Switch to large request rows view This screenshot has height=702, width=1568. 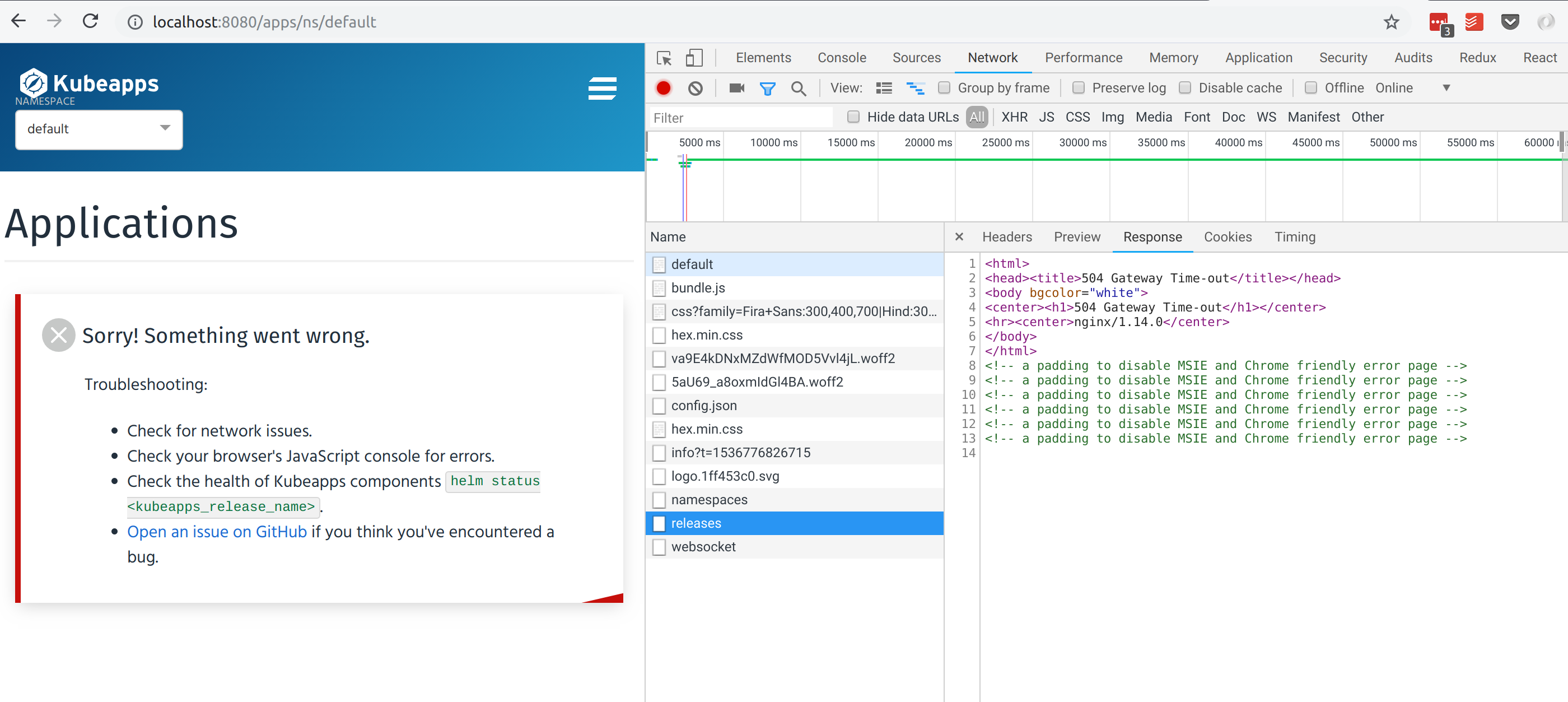884,87
